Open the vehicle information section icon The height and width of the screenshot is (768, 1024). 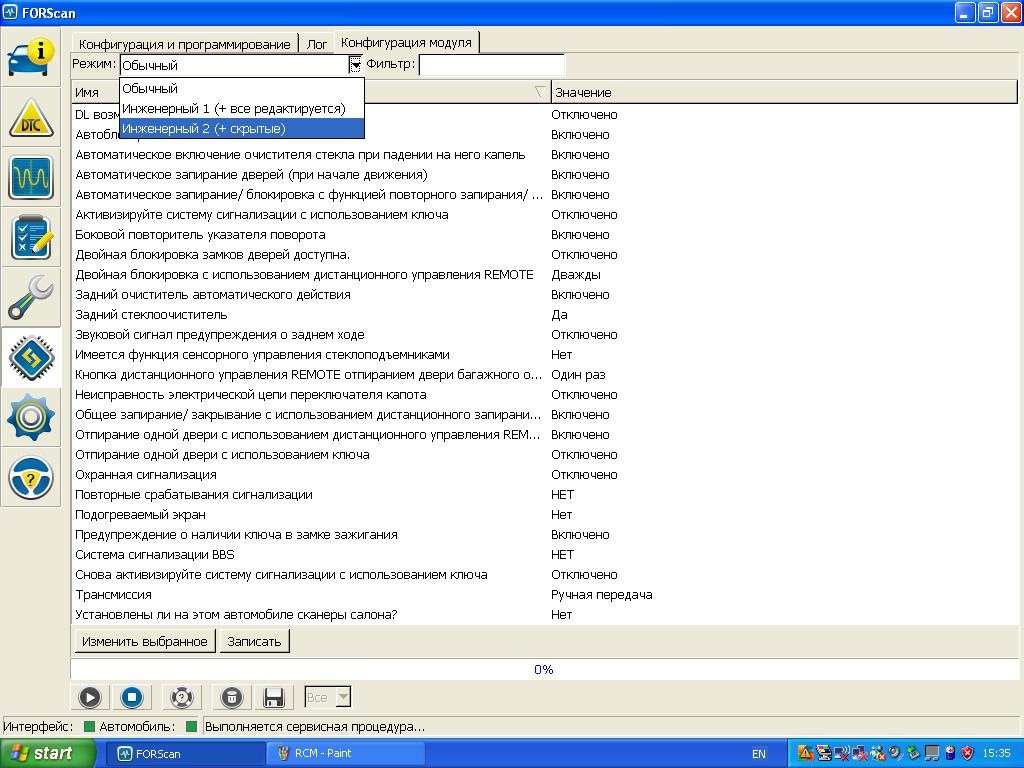pyautogui.click(x=31, y=58)
